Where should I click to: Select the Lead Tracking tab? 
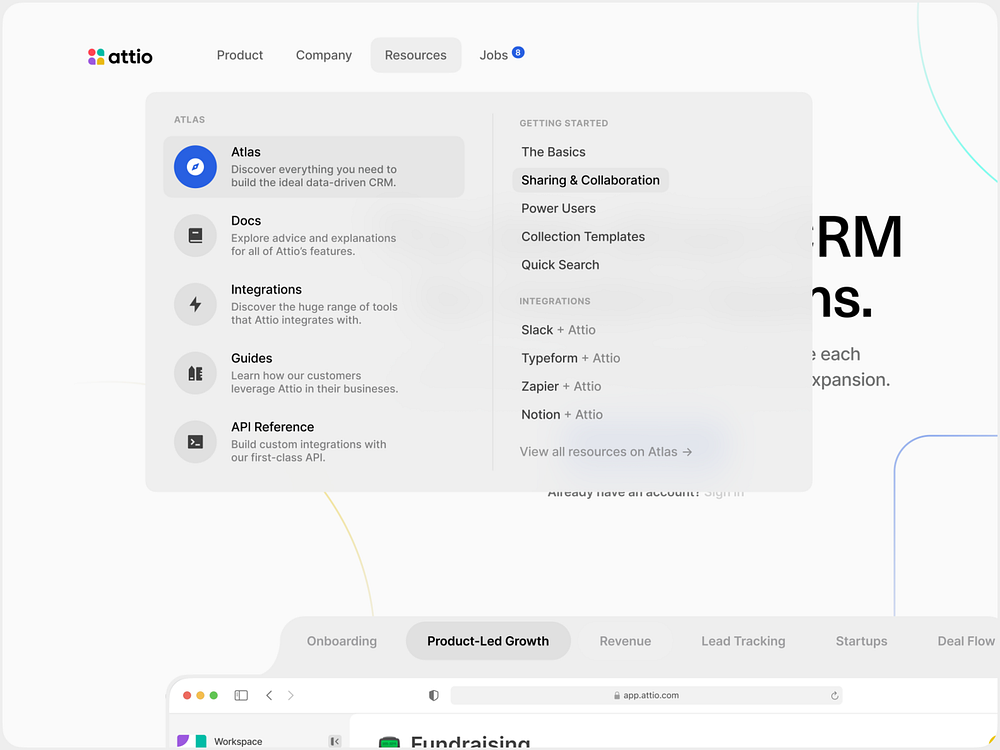point(743,641)
